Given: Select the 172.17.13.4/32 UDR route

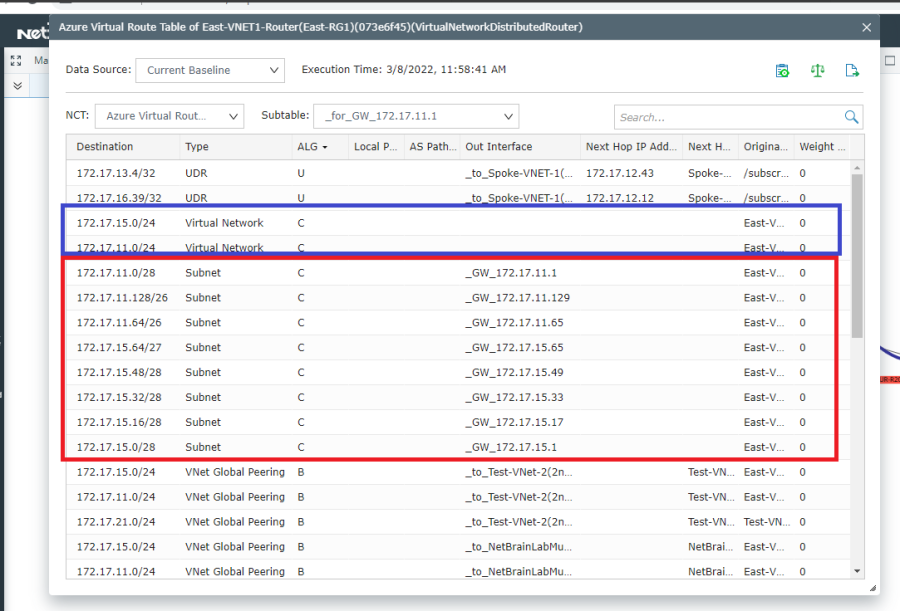Looking at the screenshot, I should pos(300,172).
